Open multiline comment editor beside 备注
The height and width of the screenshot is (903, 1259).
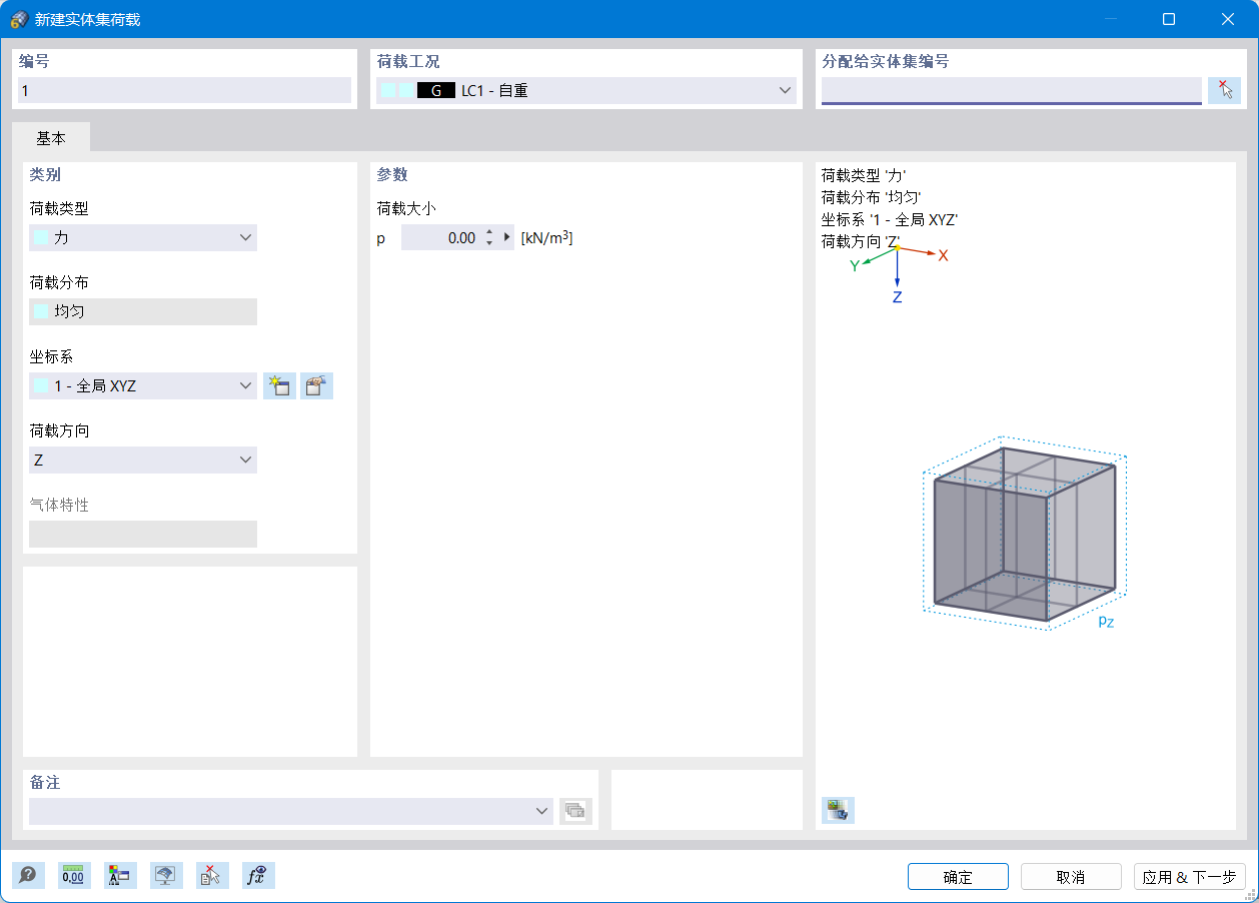pos(576,811)
